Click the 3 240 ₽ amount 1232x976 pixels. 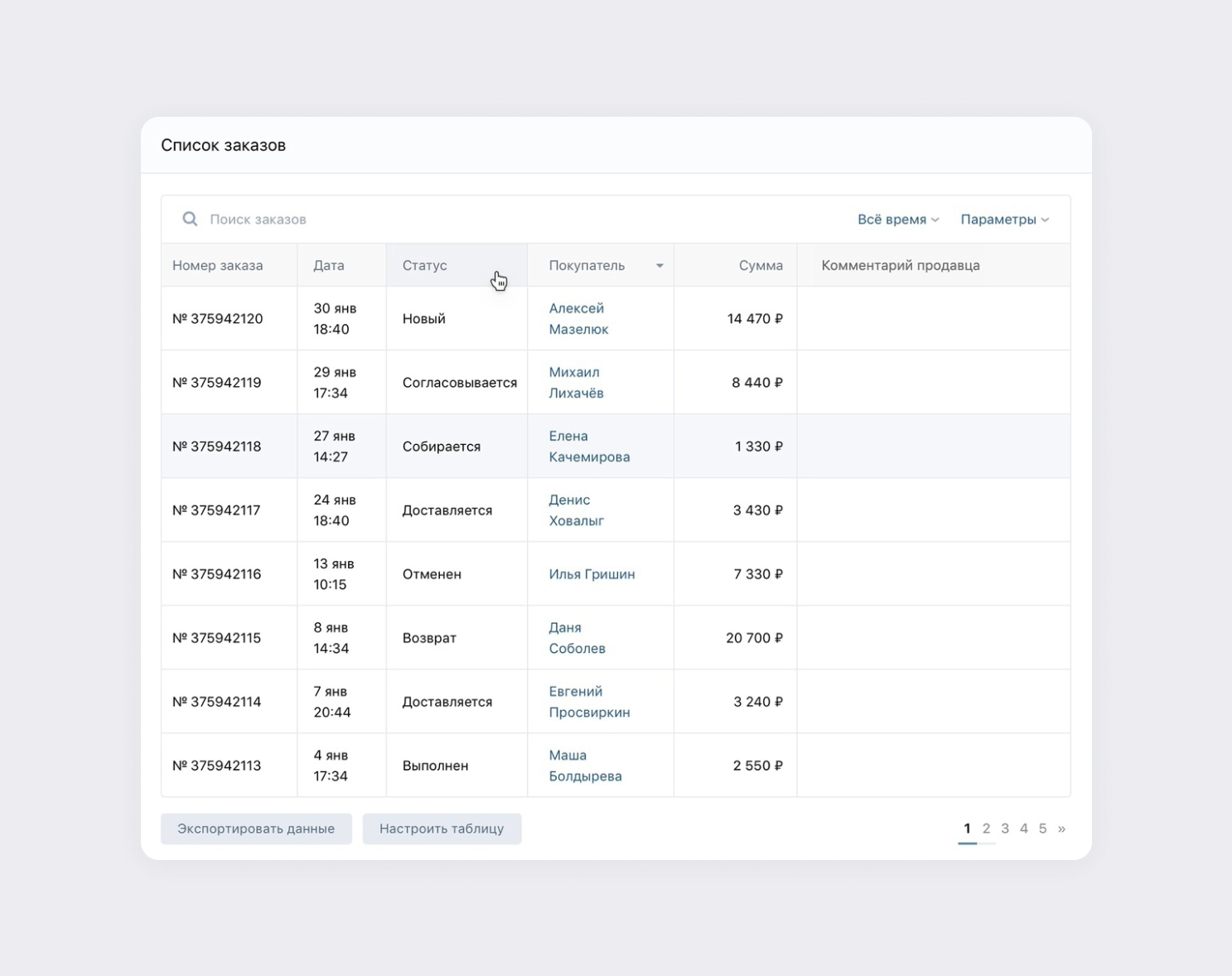coord(758,702)
